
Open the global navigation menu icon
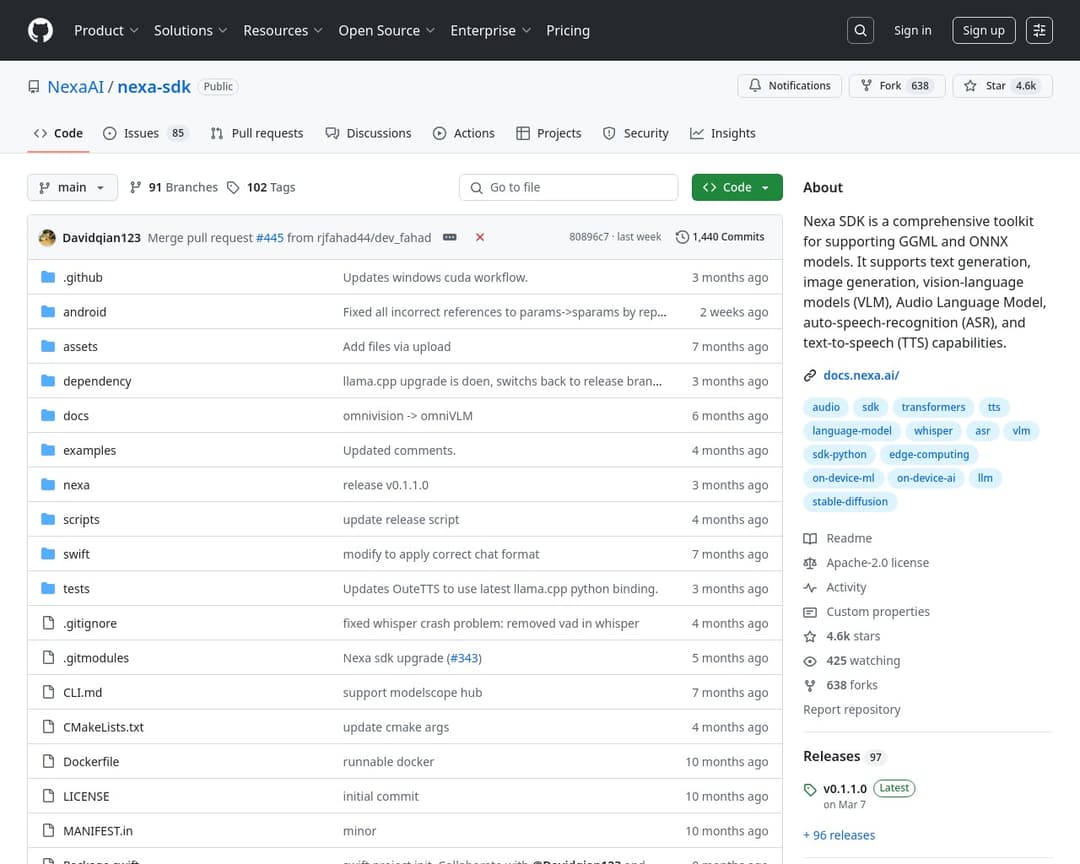(1039, 30)
